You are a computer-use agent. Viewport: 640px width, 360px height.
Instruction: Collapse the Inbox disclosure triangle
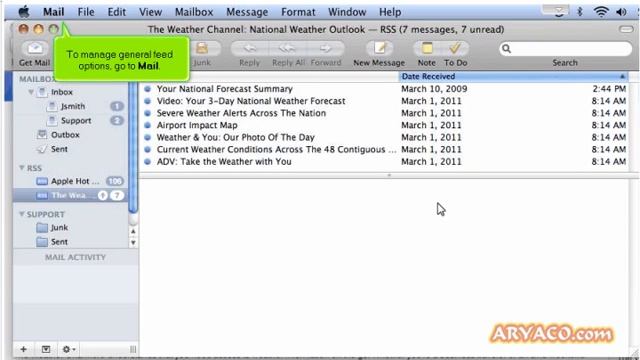coord(31,92)
